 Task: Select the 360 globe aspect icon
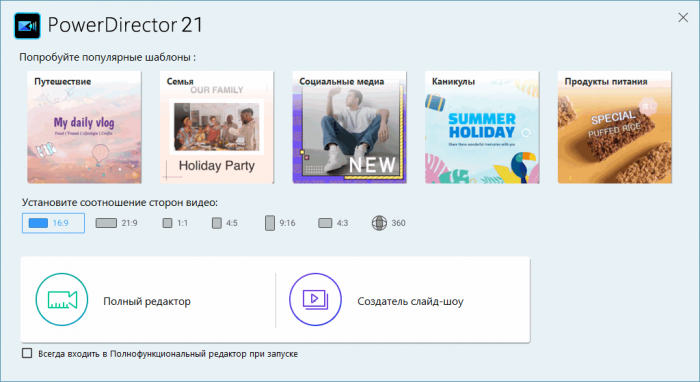(x=379, y=223)
